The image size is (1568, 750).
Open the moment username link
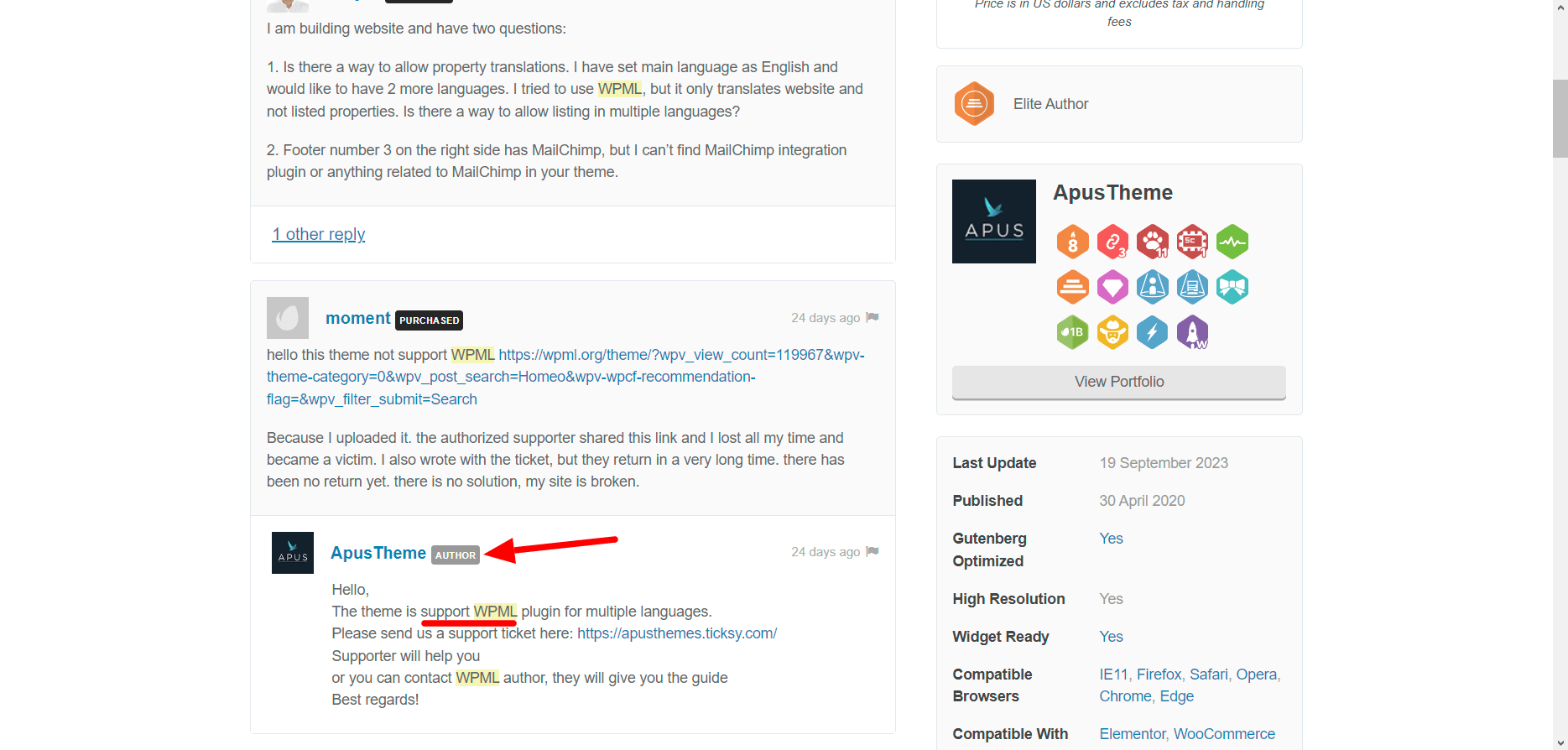[x=358, y=318]
